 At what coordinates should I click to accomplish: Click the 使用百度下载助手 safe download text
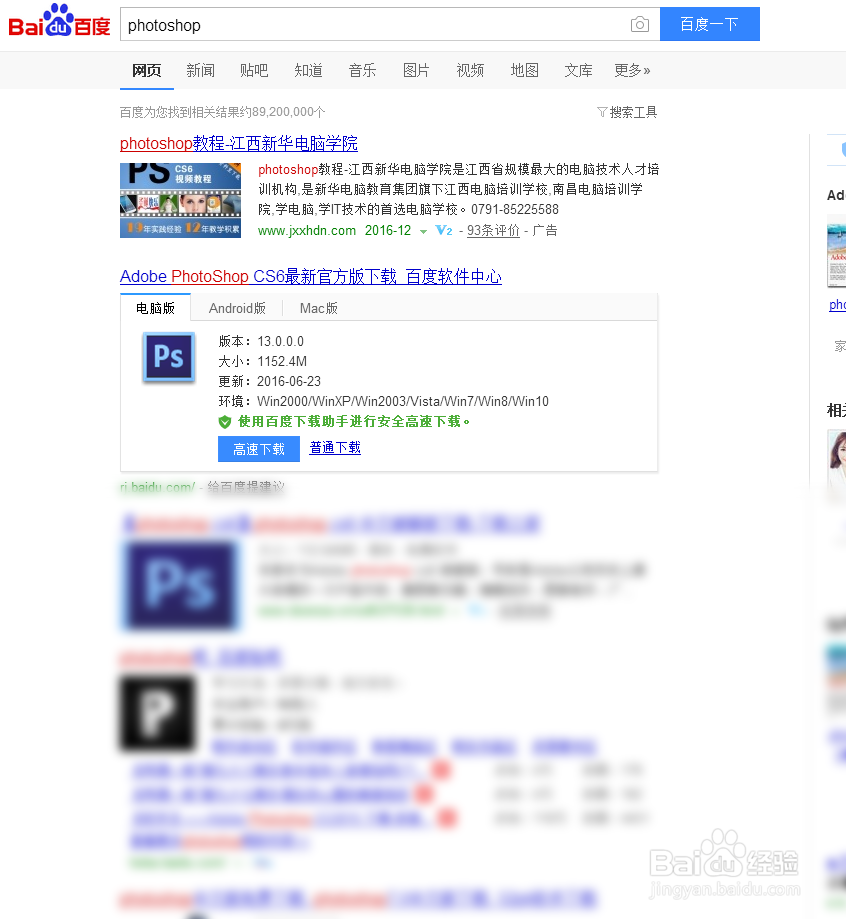pyautogui.click(x=354, y=421)
